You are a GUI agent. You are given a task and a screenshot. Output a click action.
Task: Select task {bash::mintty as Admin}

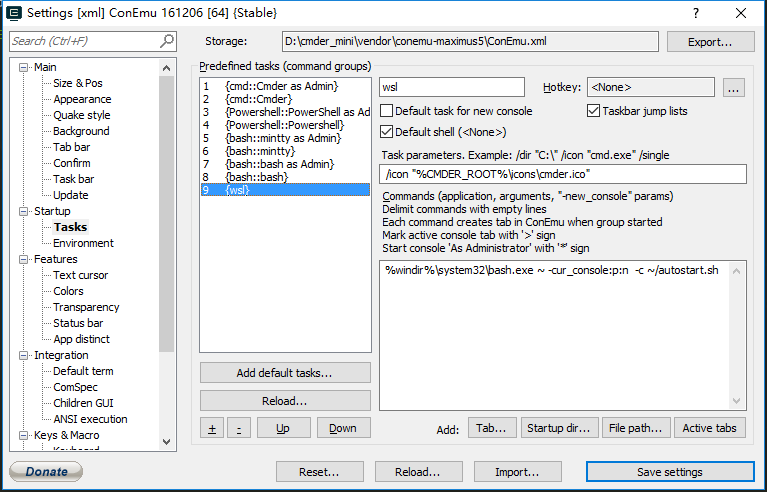click(285, 138)
